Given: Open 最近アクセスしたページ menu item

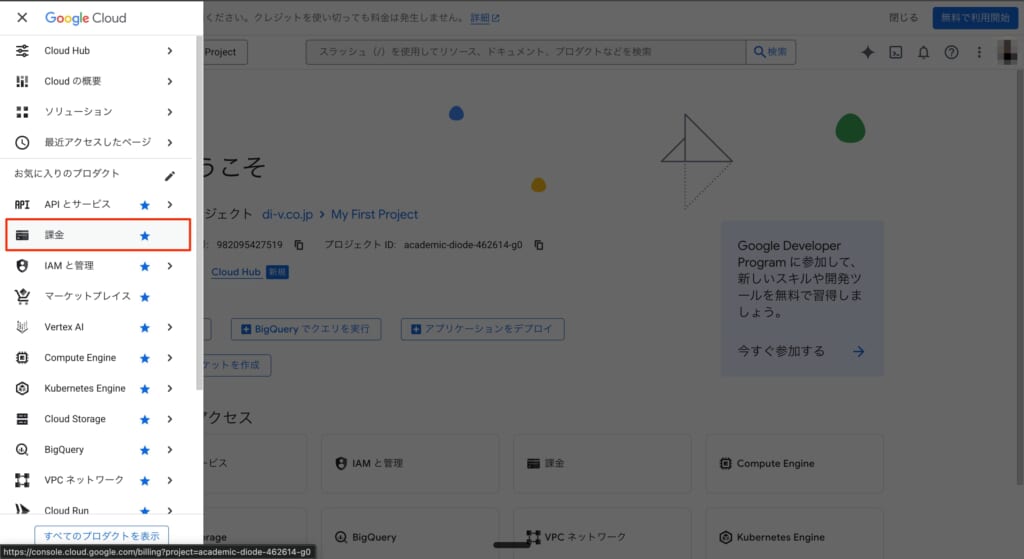Looking at the screenshot, I should 97,142.
